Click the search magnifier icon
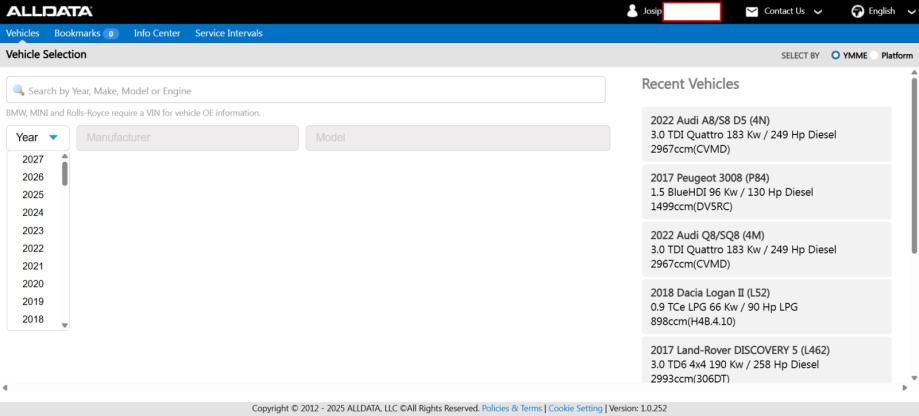The width and height of the screenshot is (919, 416). (18, 90)
